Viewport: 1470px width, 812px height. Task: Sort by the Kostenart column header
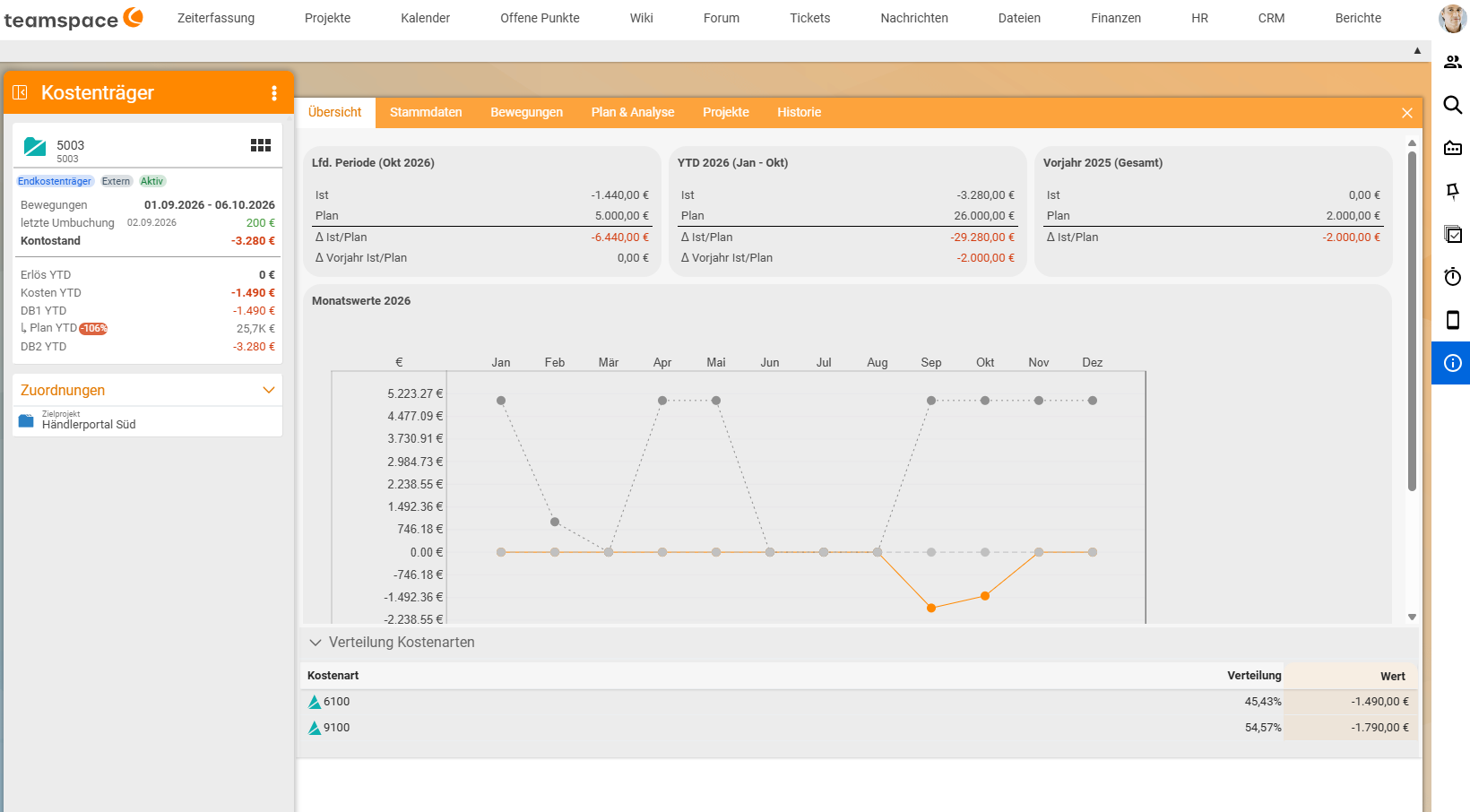click(333, 676)
